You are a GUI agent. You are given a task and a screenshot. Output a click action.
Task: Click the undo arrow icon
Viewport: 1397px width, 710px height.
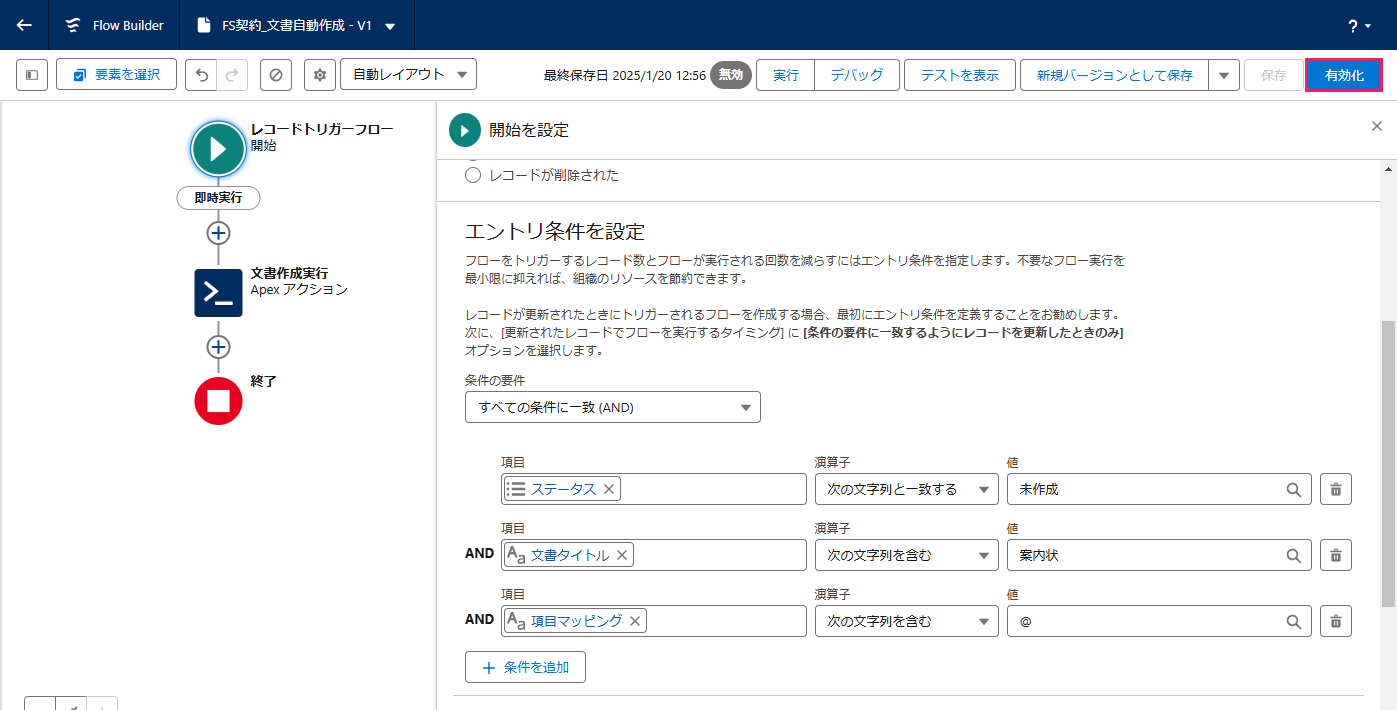point(201,75)
